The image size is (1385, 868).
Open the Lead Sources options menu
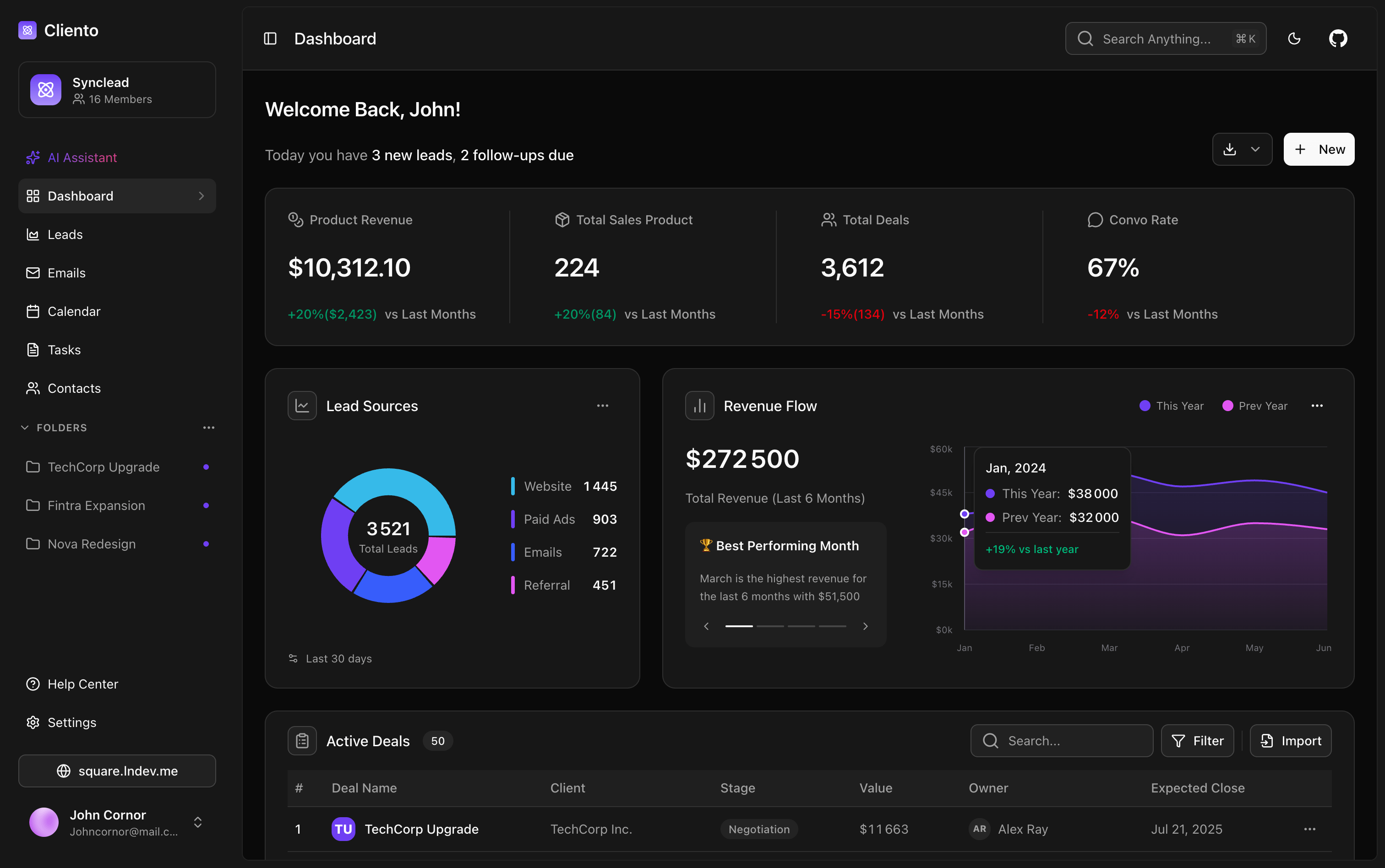coord(602,405)
